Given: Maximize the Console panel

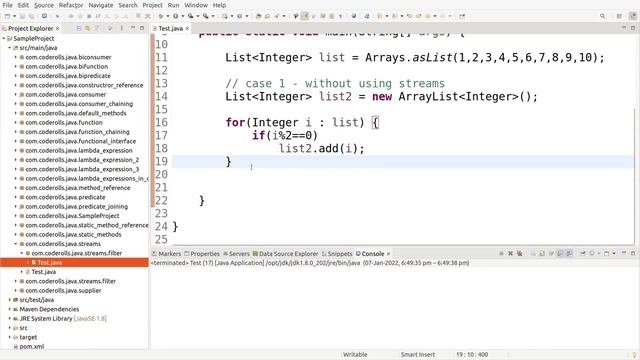Looking at the screenshot, I should 633,253.
